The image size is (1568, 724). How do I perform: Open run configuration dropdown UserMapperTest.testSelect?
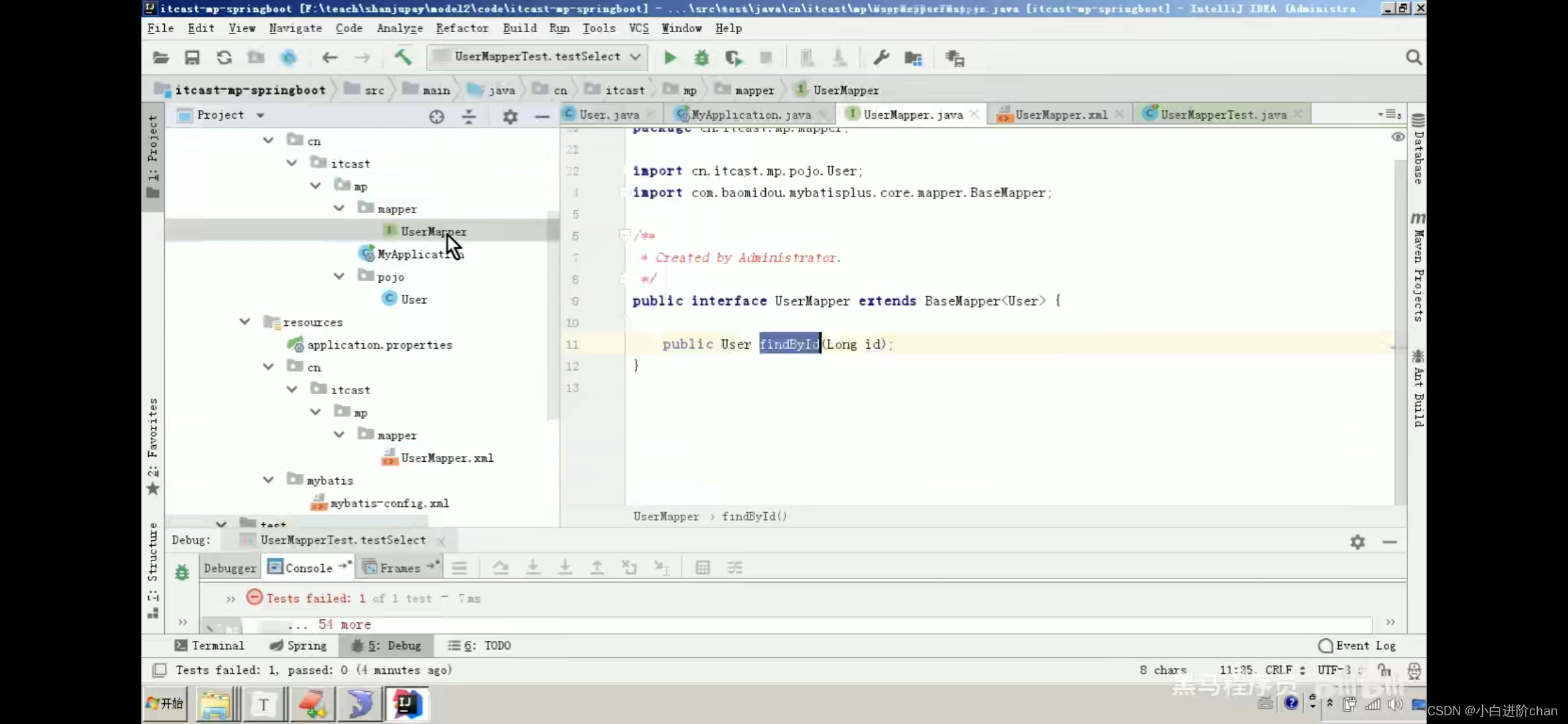(537, 57)
